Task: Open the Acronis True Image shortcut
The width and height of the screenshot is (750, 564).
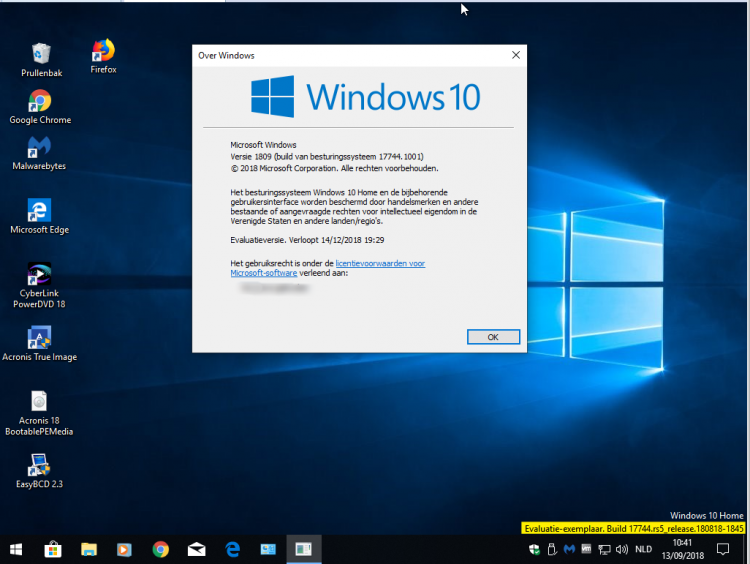Action: click(x=40, y=338)
